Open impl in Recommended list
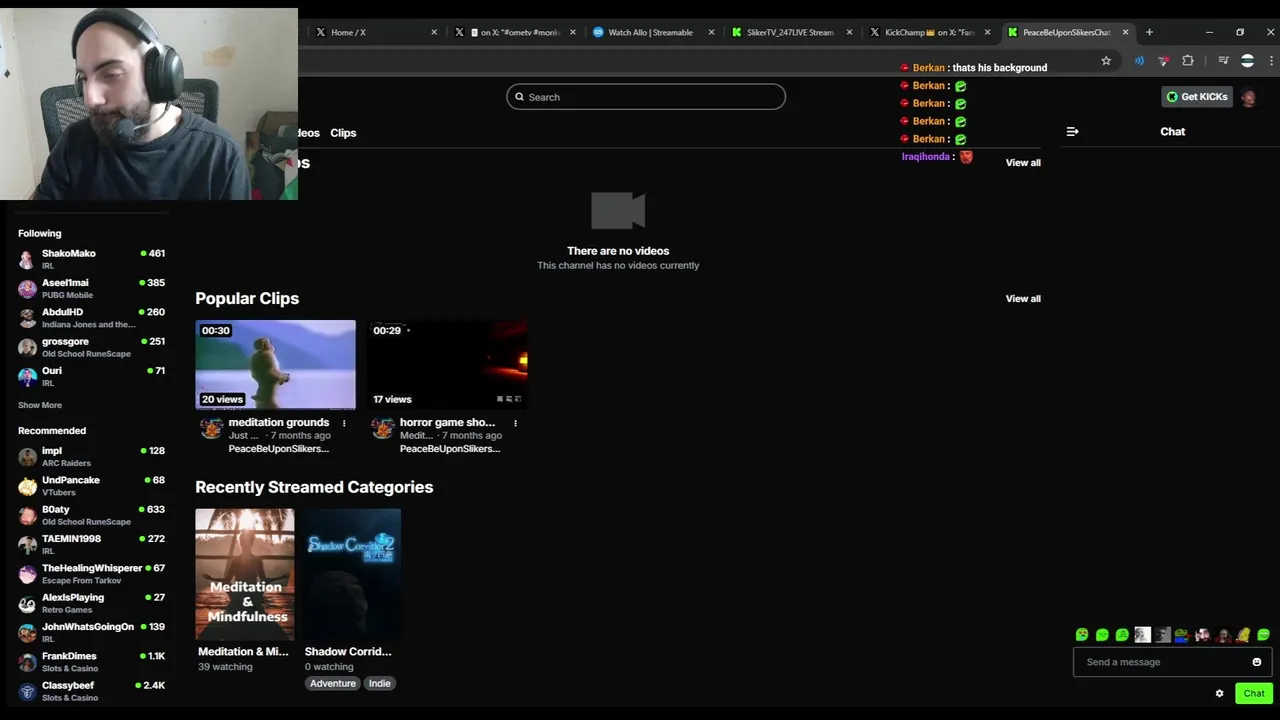 click(91, 456)
